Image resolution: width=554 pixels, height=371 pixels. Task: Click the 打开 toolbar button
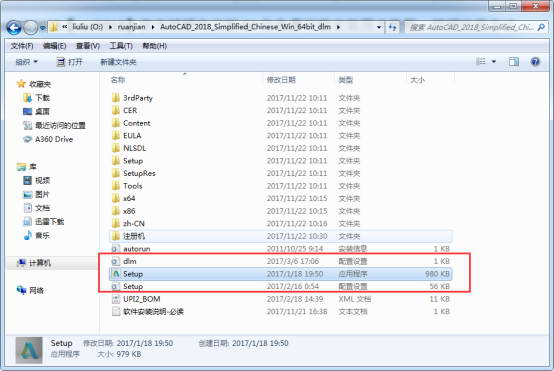(x=70, y=62)
